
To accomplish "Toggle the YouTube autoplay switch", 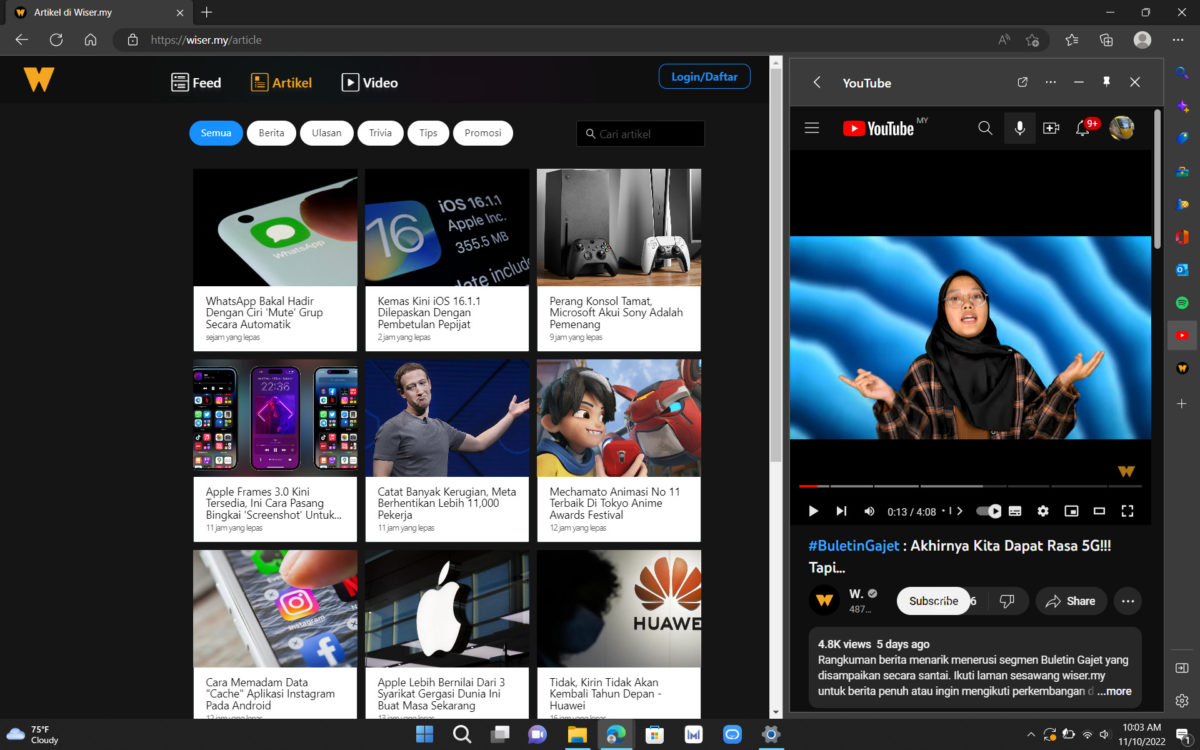I will [x=988, y=511].
